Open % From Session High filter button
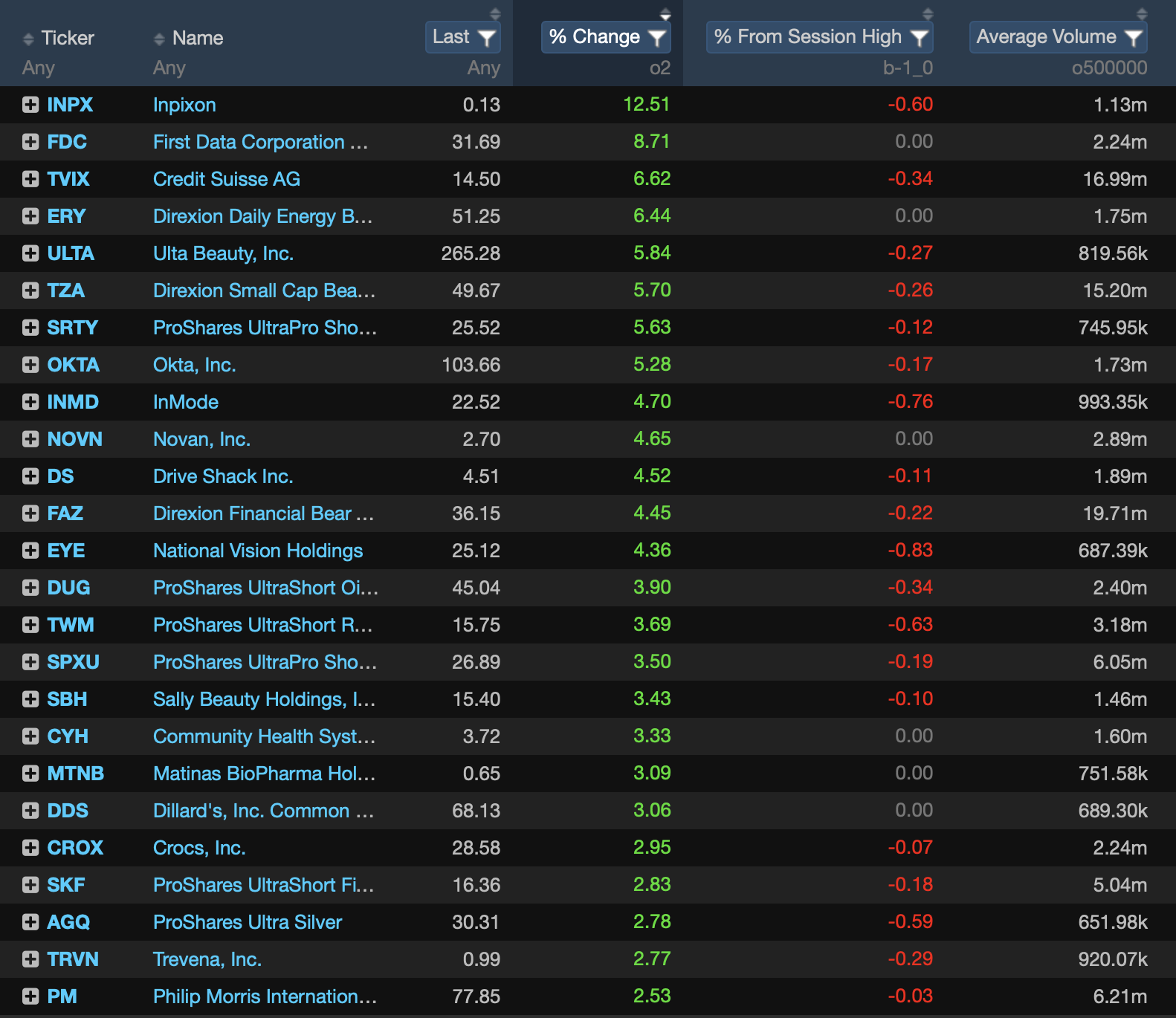 820,37
